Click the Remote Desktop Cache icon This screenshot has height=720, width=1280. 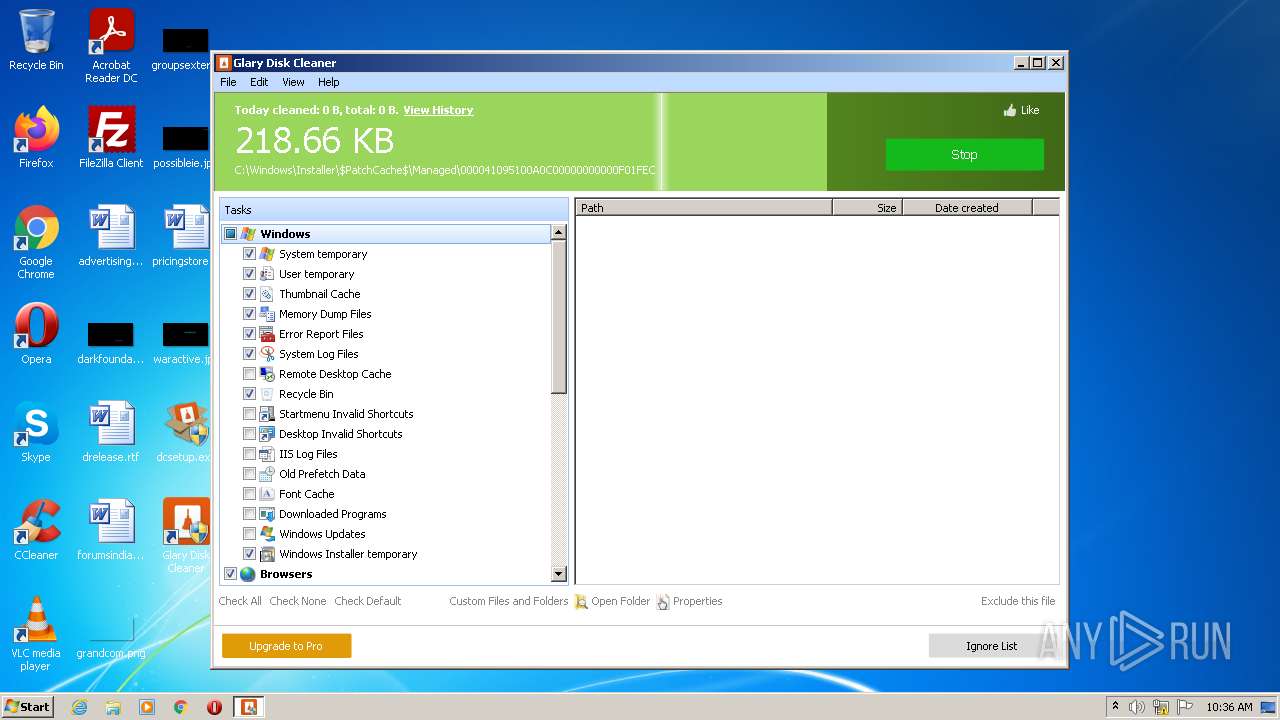coord(267,374)
